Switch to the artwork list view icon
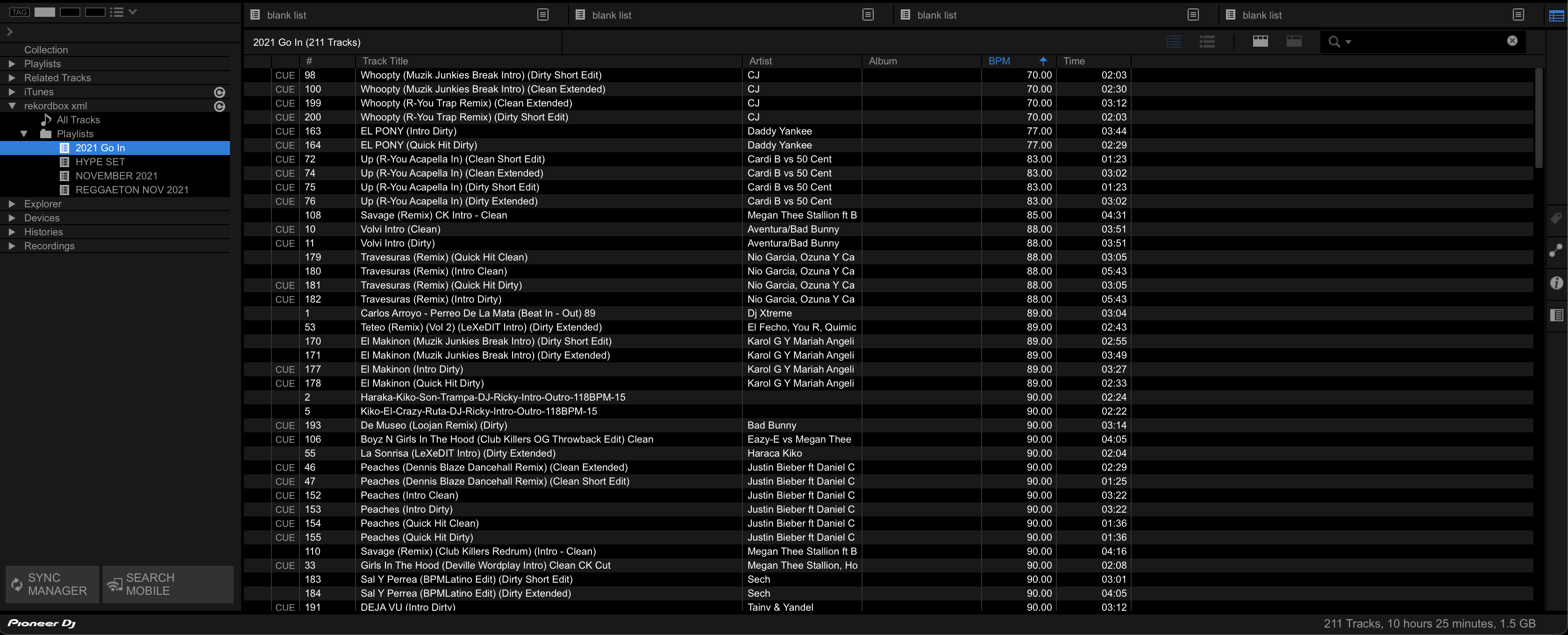 (x=1207, y=42)
